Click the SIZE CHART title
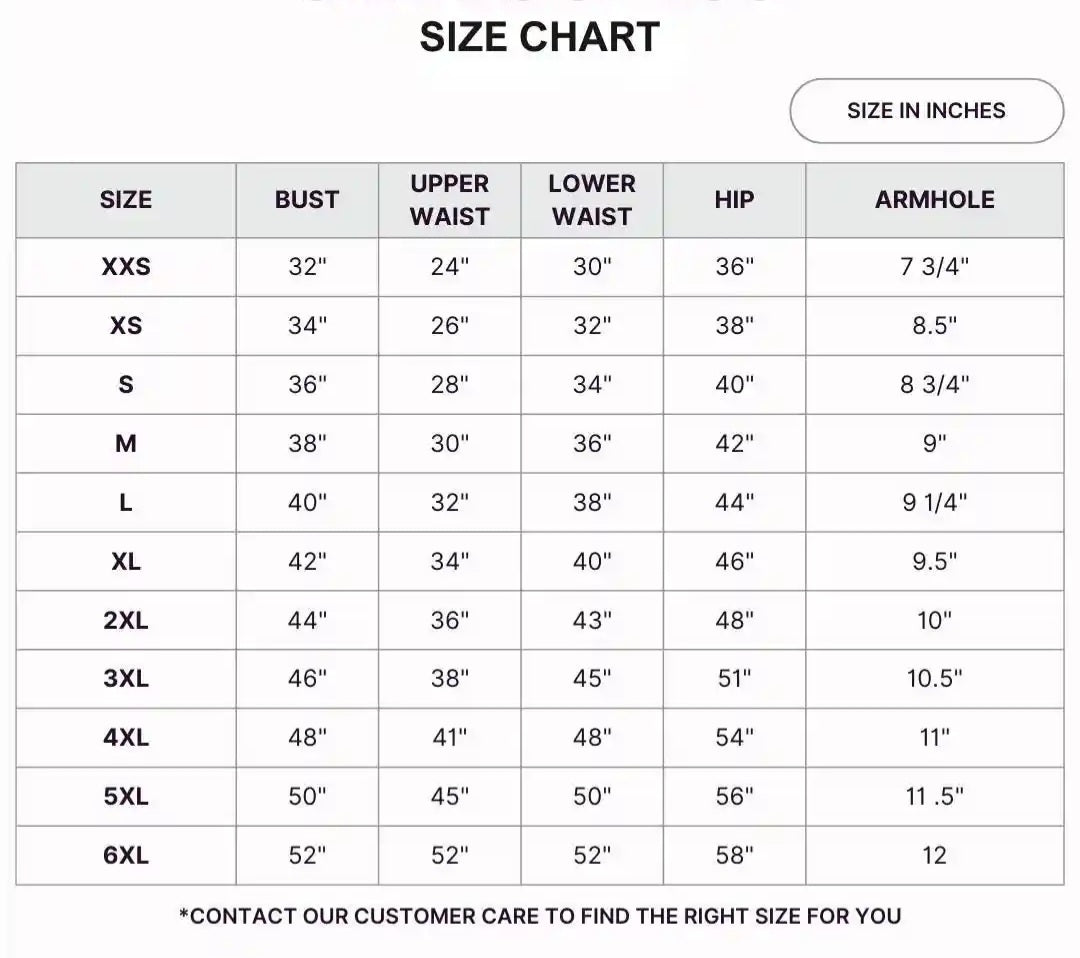Image resolution: width=1080 pixels, height=958 pixels. [x=540, y=37]
